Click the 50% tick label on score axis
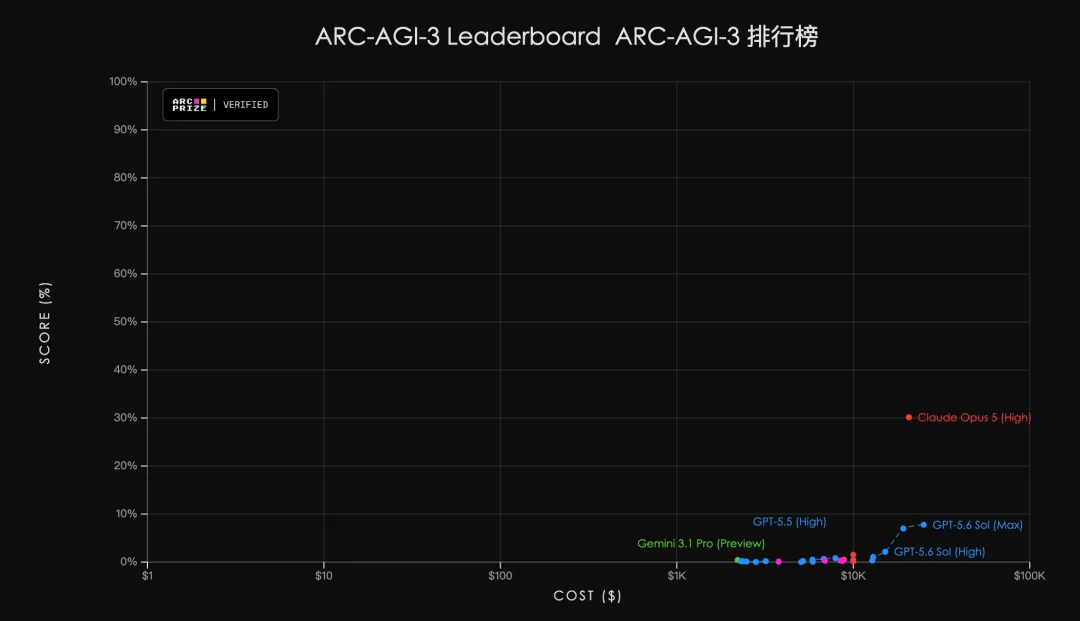 [x=125, y=322]
